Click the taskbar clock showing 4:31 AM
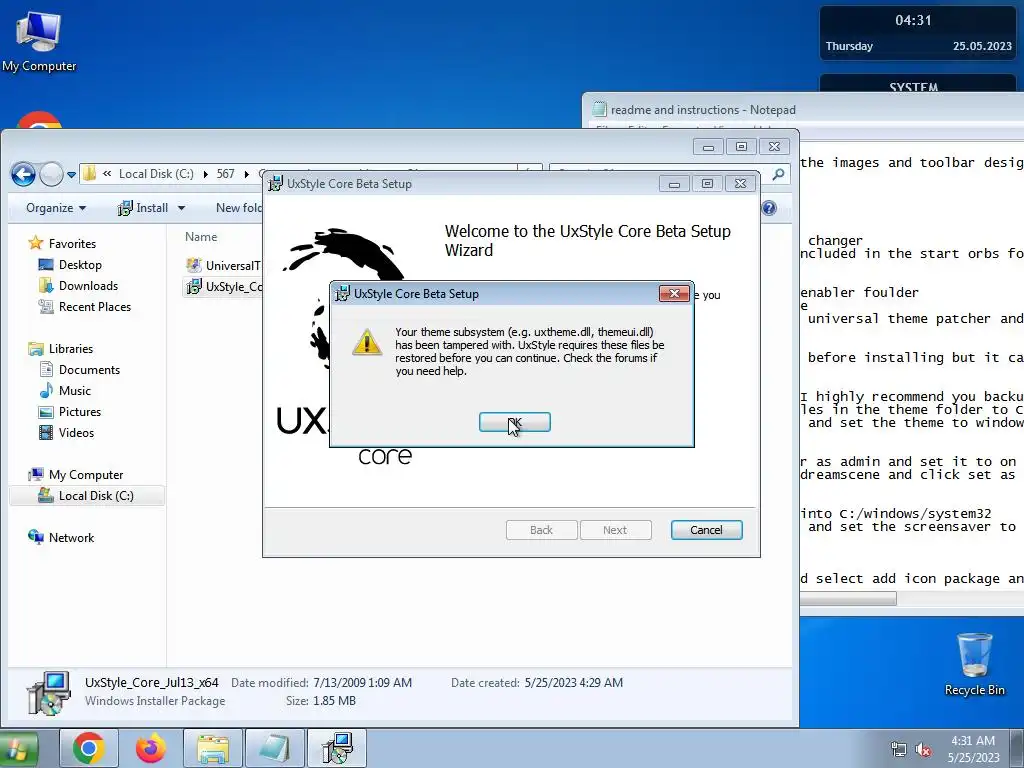The image size is (1024, 768). click(973, 749)
